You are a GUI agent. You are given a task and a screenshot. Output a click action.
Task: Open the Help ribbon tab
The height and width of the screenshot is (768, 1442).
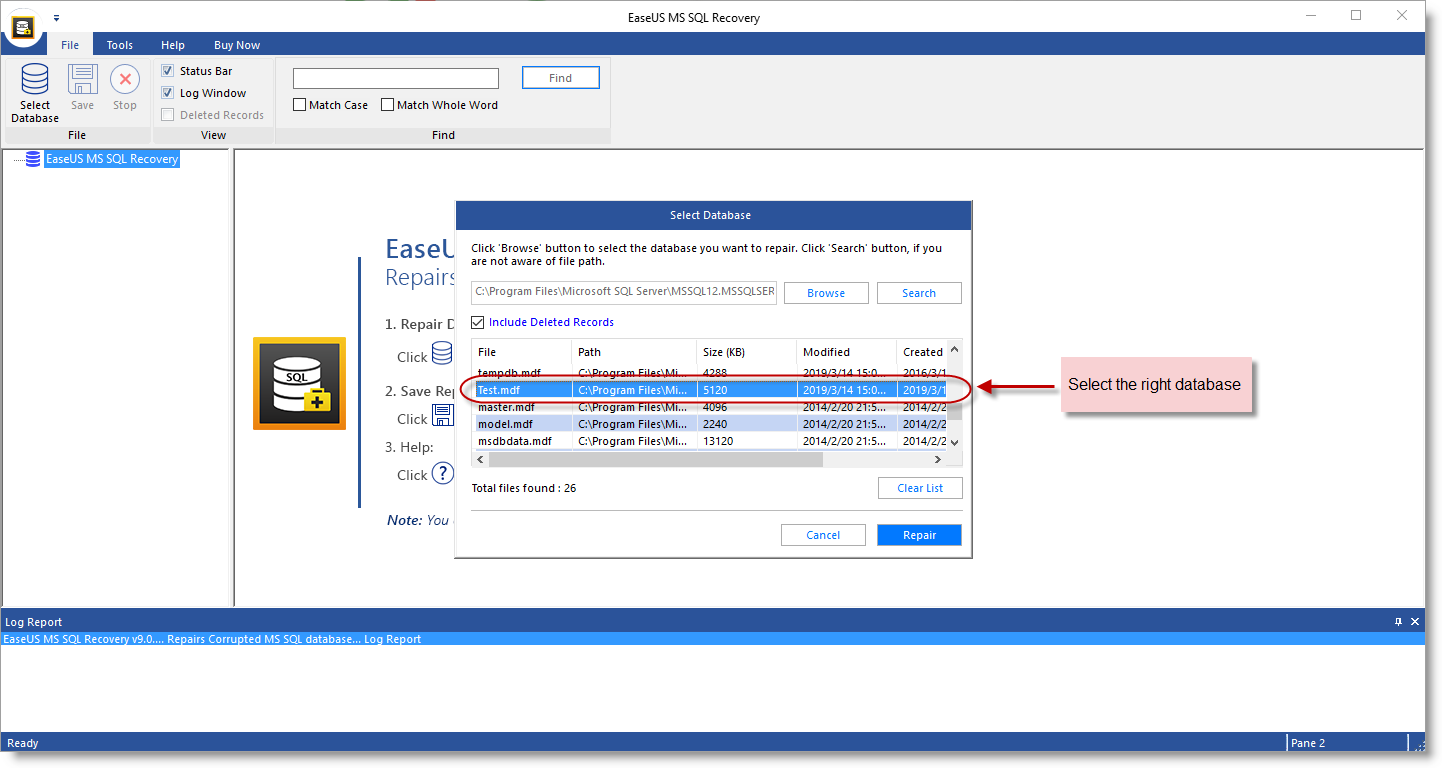tap(173, 45)
